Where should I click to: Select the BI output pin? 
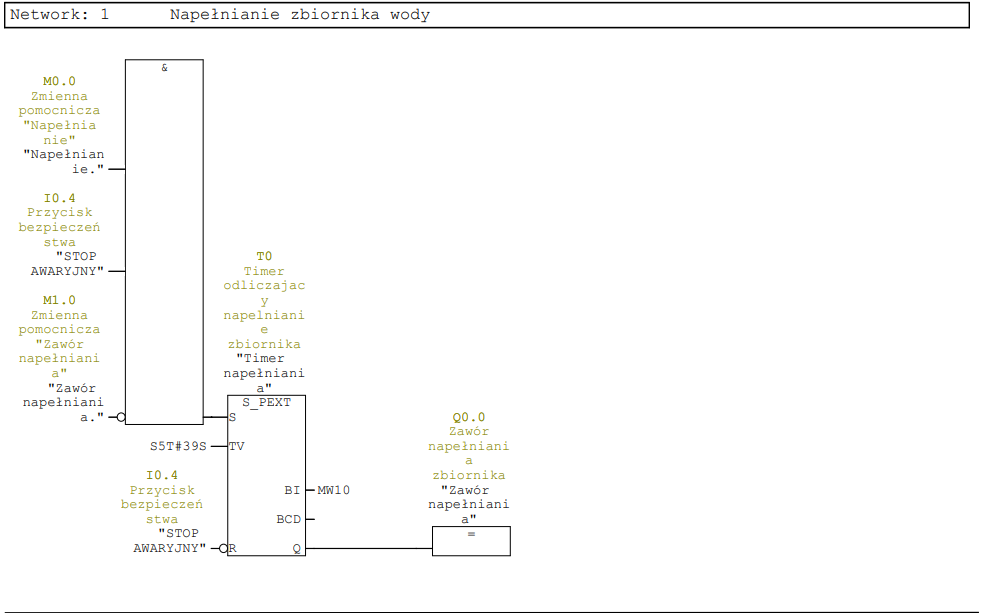[x=292, y=490]
